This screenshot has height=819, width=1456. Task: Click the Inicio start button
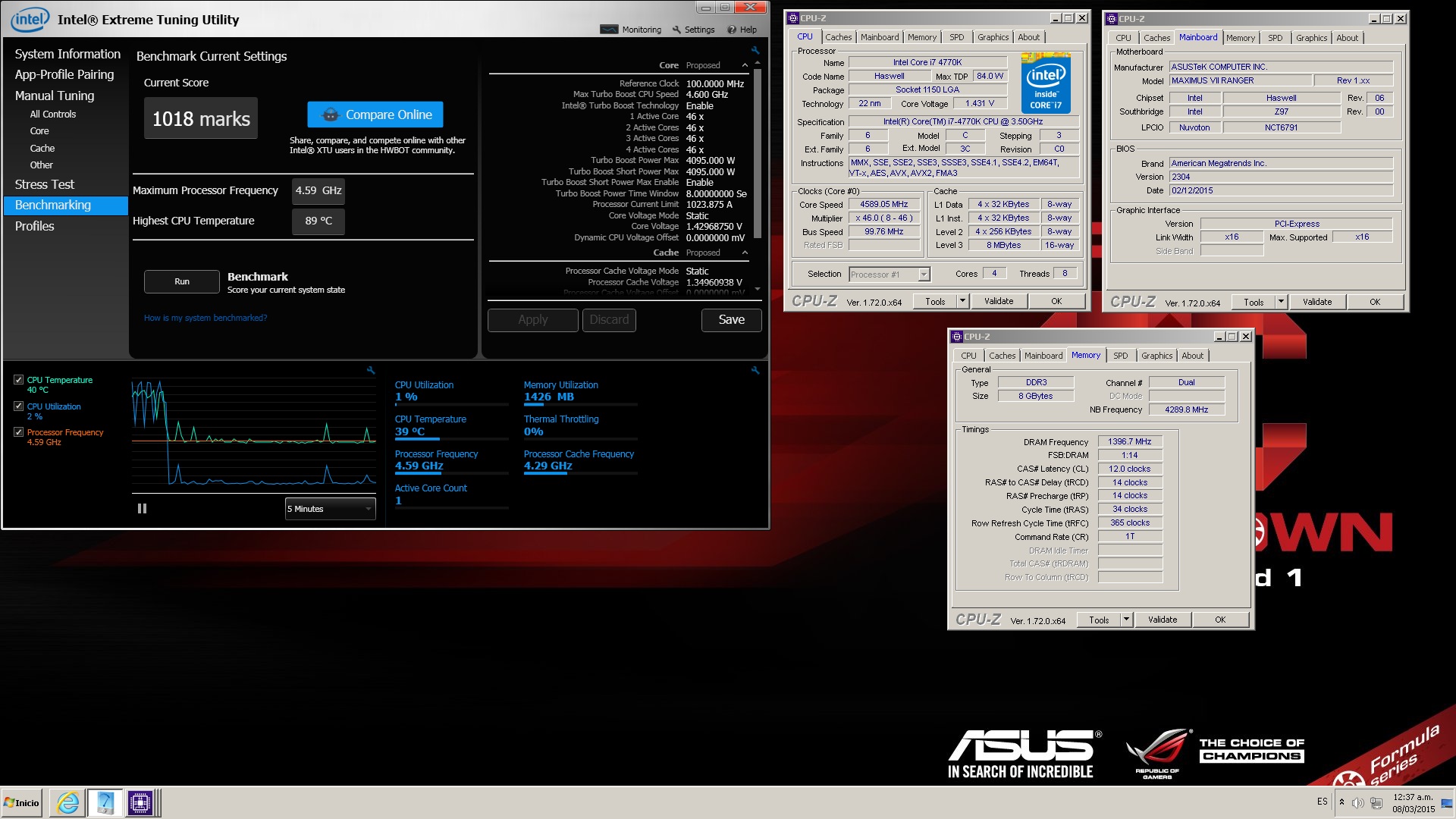point(22,802)
